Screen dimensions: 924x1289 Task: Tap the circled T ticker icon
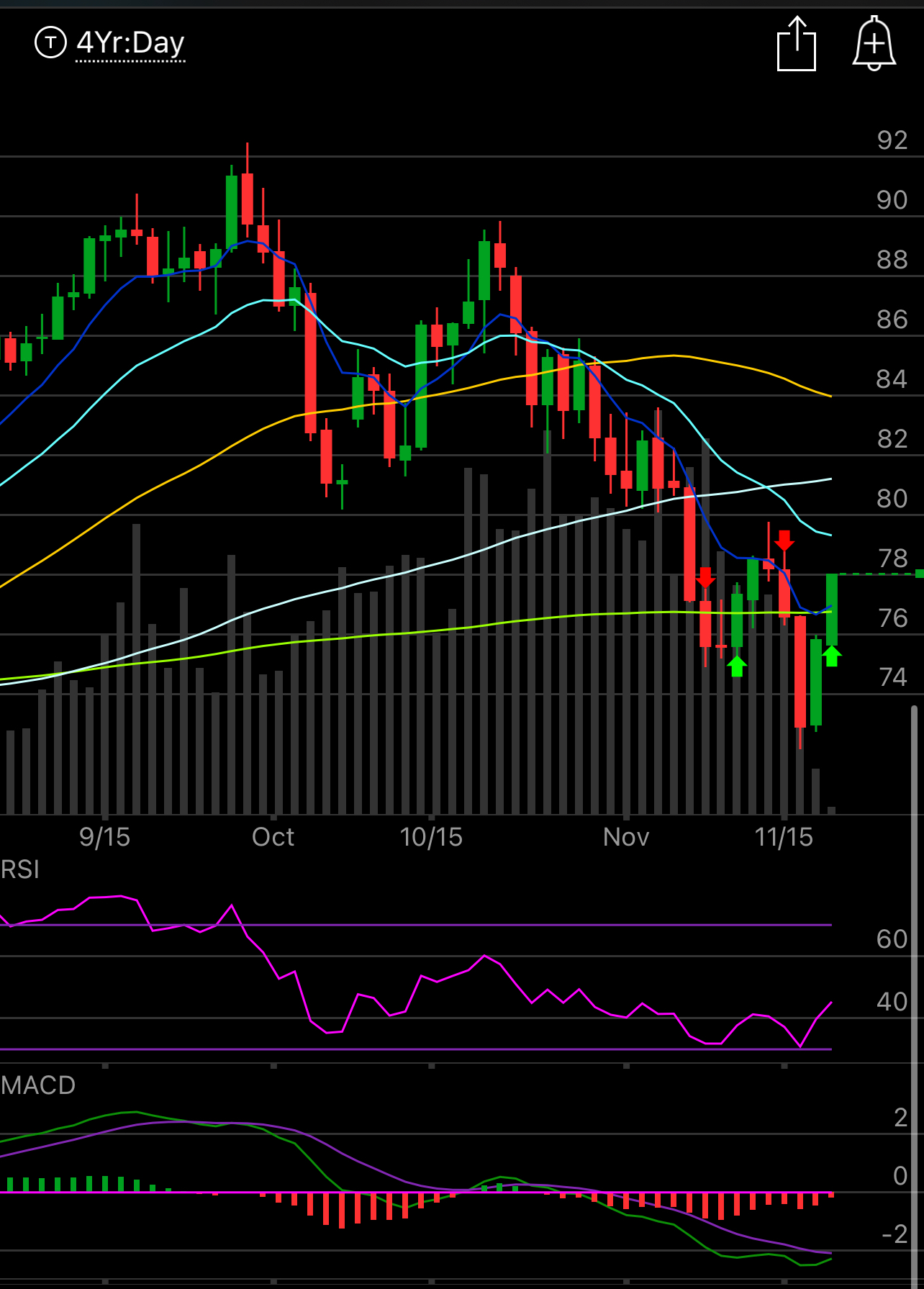click(x=50, y=42)
